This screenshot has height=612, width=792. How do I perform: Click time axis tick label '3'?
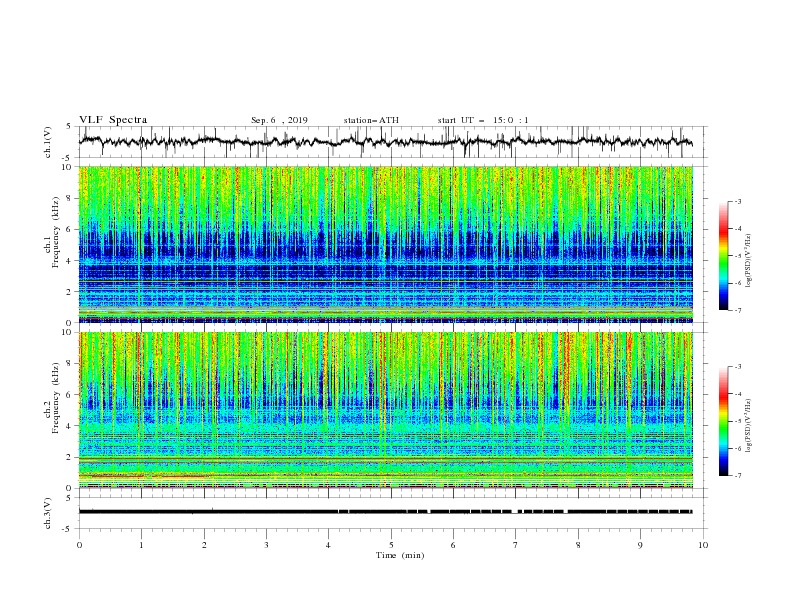tap(266, 545)
